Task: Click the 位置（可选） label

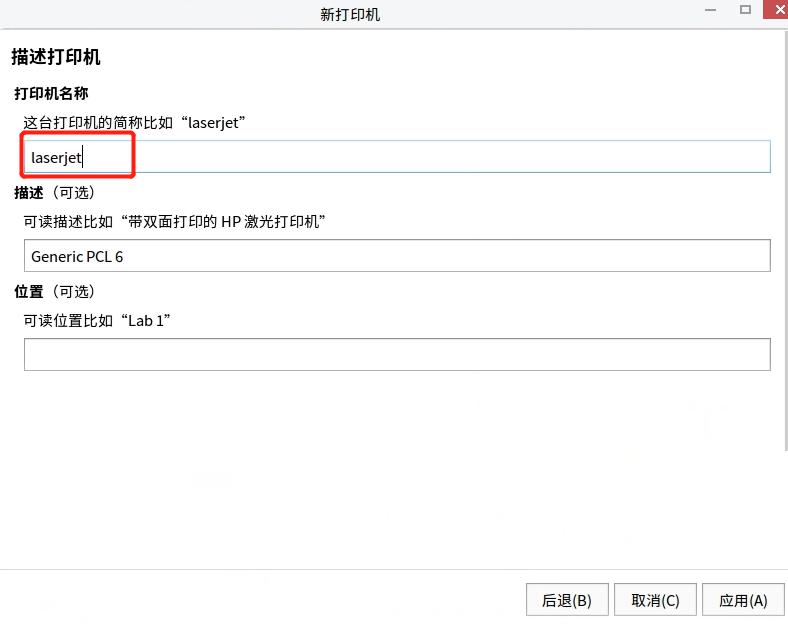Action: [54, 291]
